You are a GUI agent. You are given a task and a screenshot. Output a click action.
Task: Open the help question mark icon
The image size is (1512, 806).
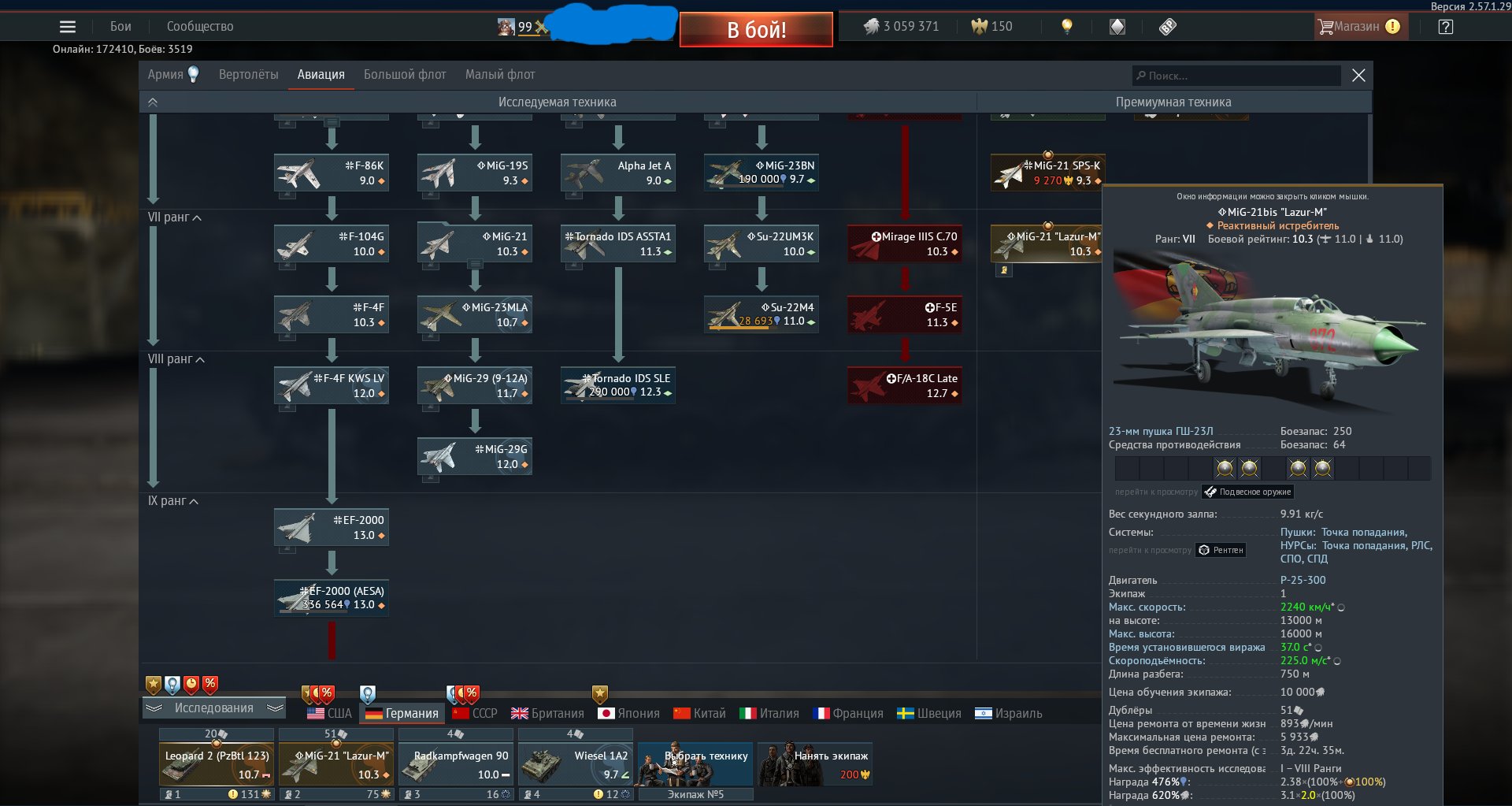click(x=1446, y=27)
